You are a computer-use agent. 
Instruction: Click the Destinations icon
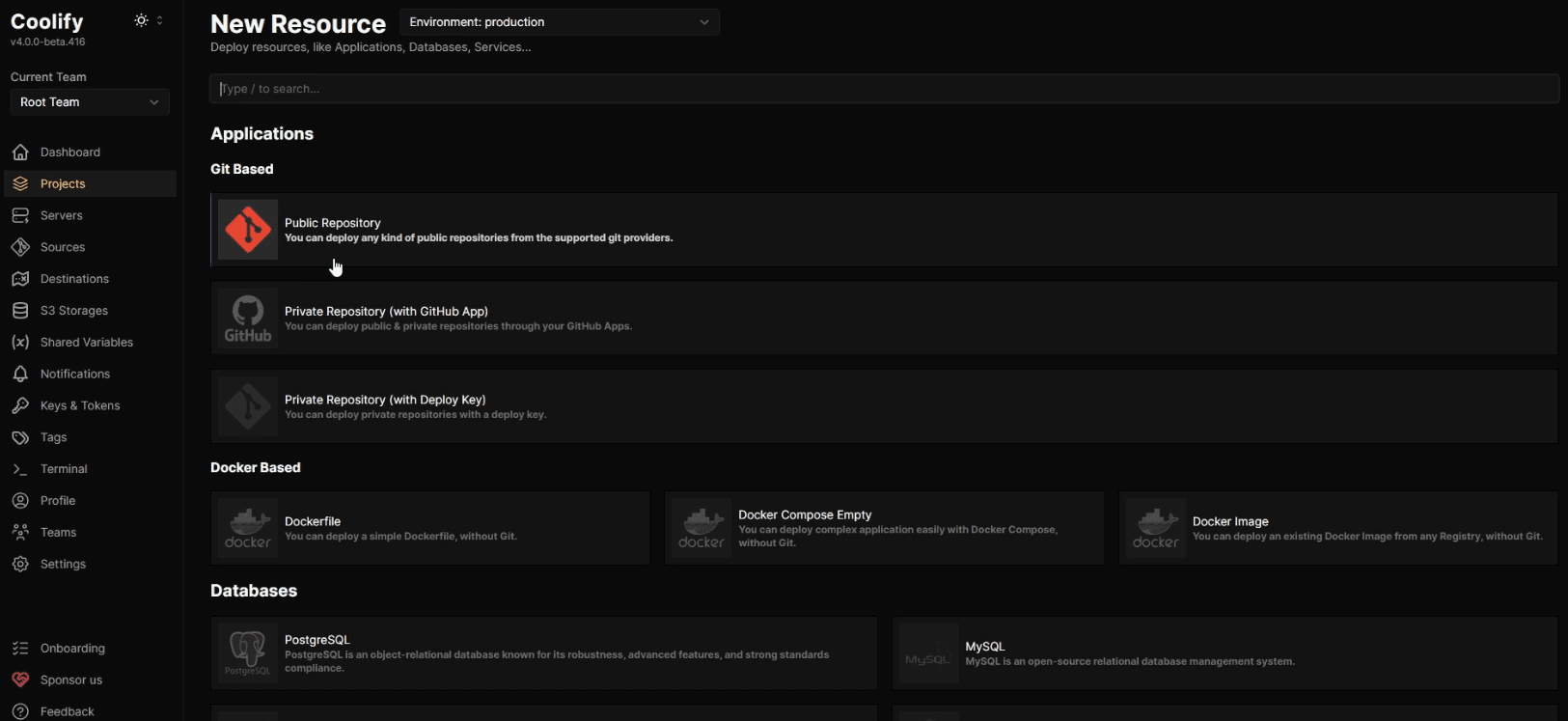(x=20, y=279)
